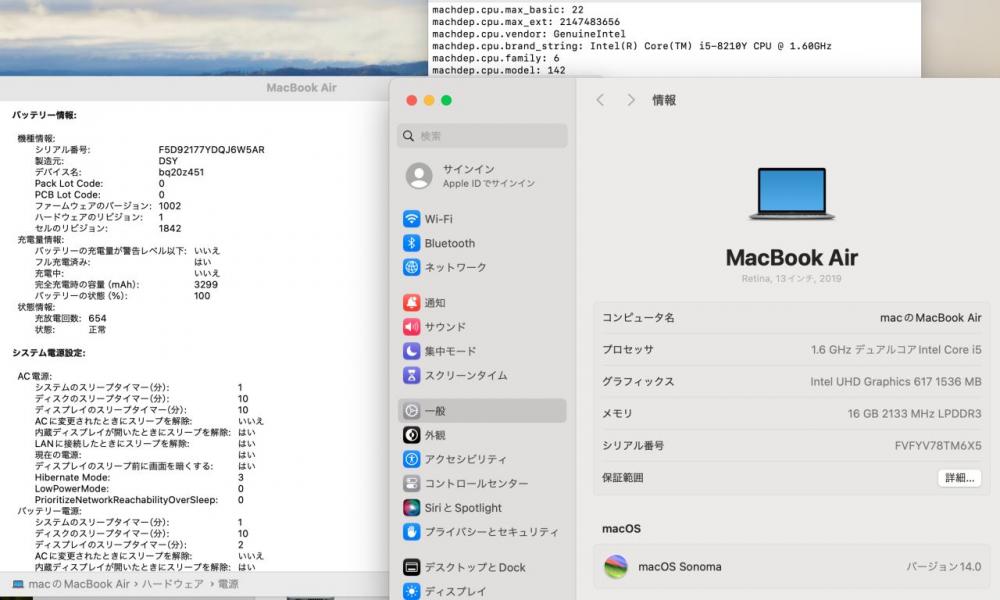1000x600 pixels.
Task: Click バージョン 14.0 text
Action: tap(943, 567)
